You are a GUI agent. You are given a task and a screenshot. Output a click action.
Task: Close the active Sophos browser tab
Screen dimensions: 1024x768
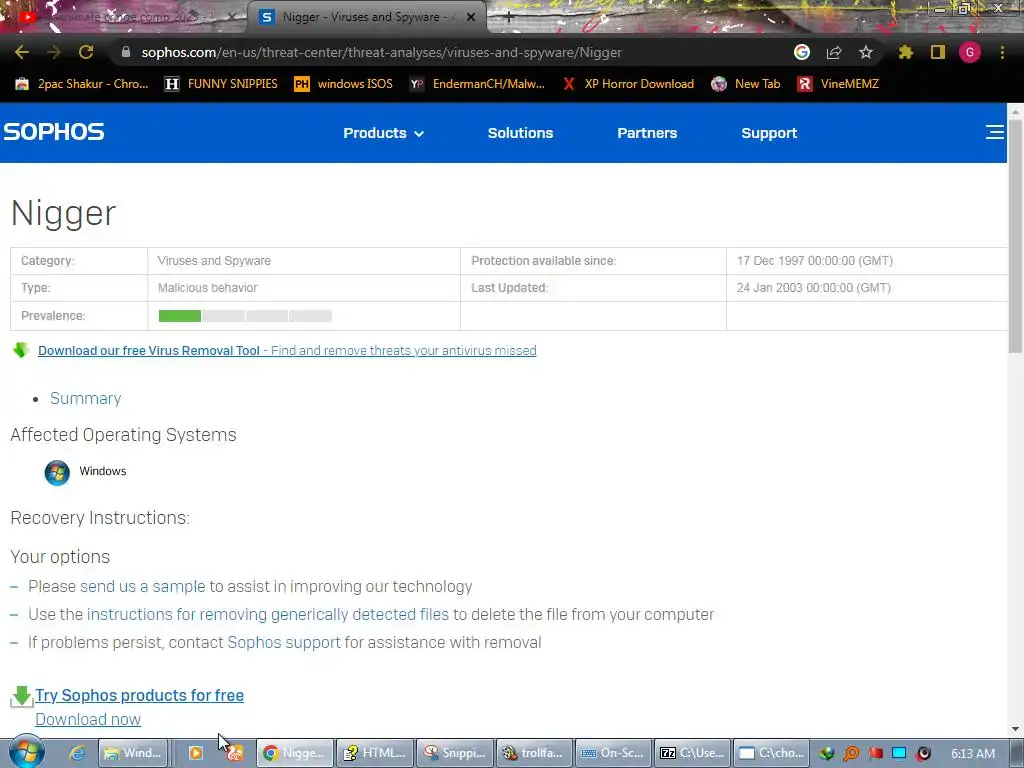click(x=471, y=18)
